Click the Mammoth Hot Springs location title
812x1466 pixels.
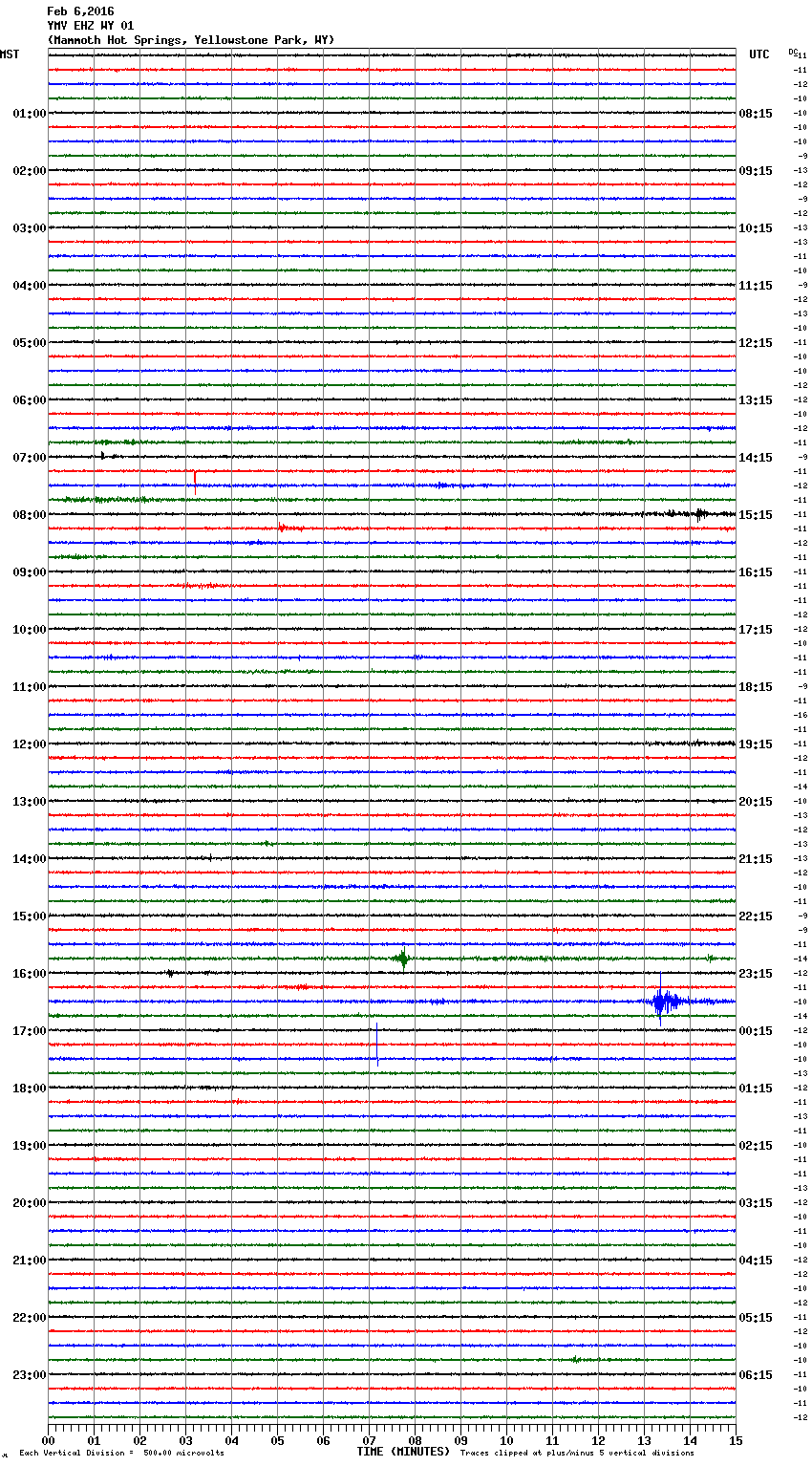[x=191, y=40]
